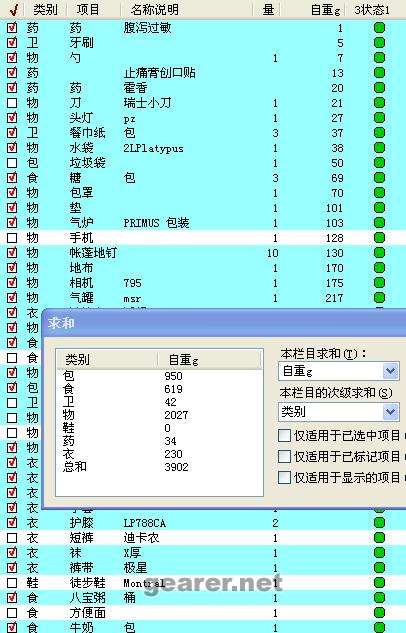Image resolution: width=406 pixels, height=633 pixels.
Task: Click green status dot in 手机 row
Action: 379,237
